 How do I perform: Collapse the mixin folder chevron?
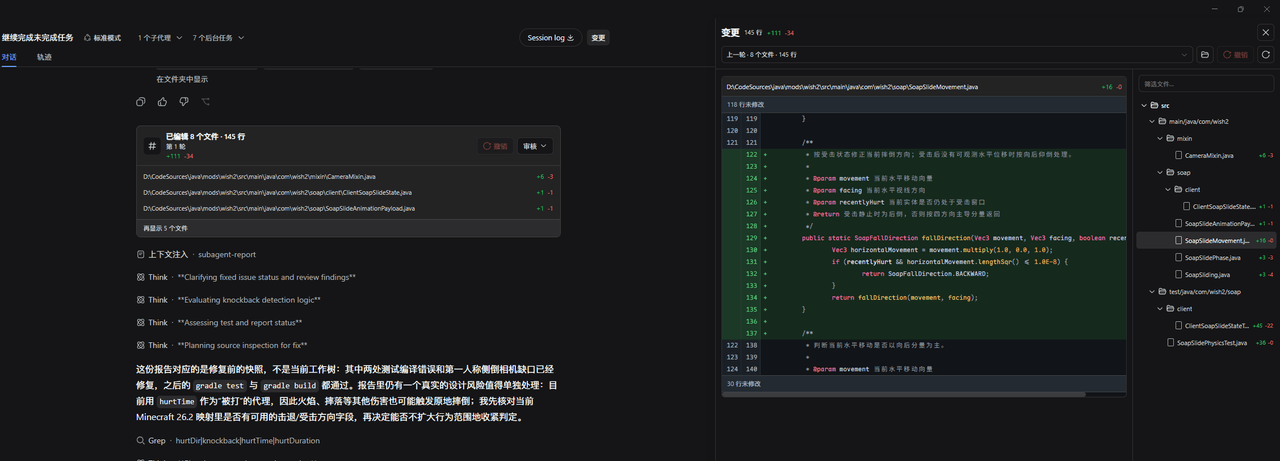click(x=1161, y=139)
